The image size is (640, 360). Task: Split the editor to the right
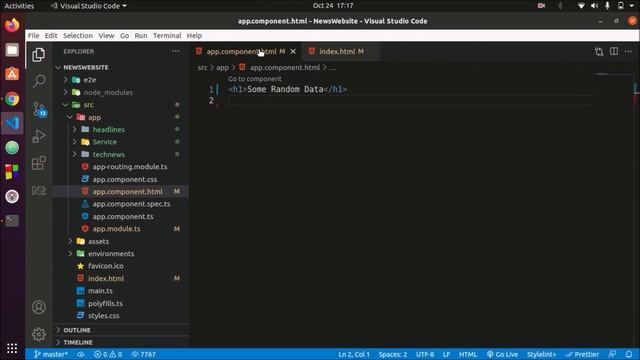(x=614, y=51)
